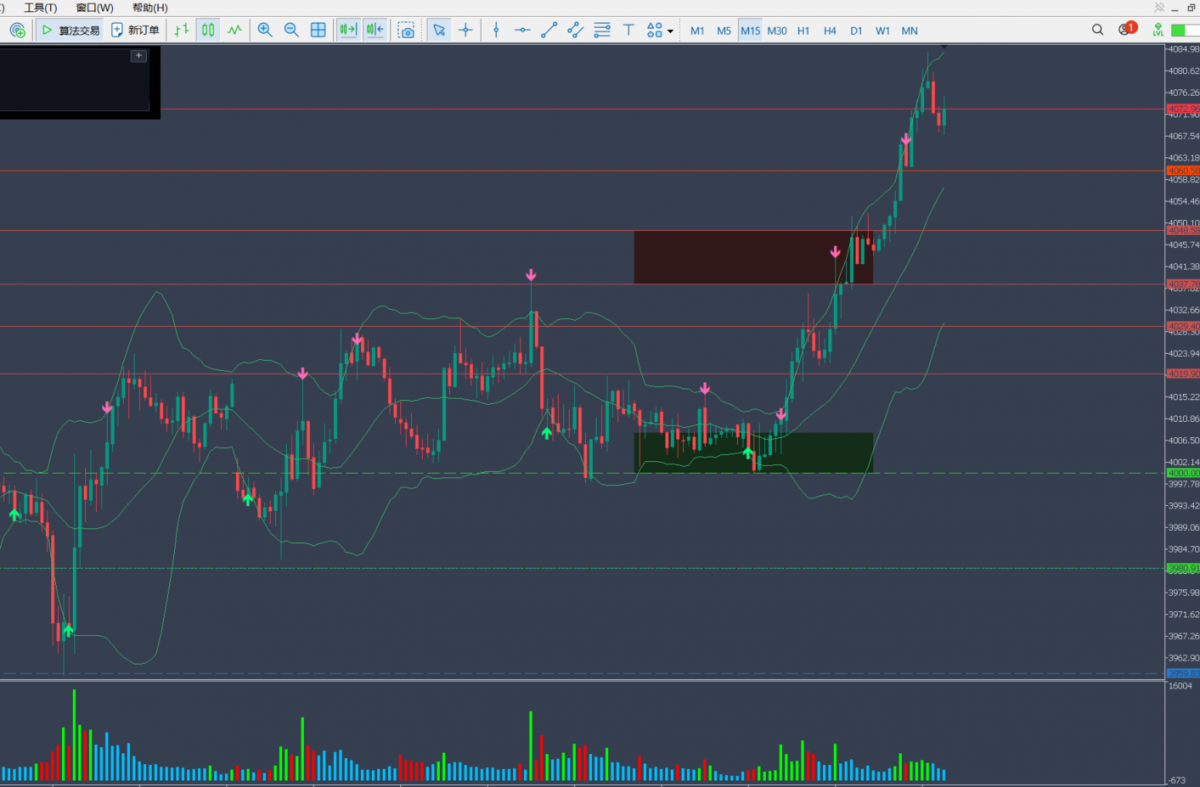The image size is (1200, 787).
Task: Switch timeframe to W1
Action: [x=883, y=31]
